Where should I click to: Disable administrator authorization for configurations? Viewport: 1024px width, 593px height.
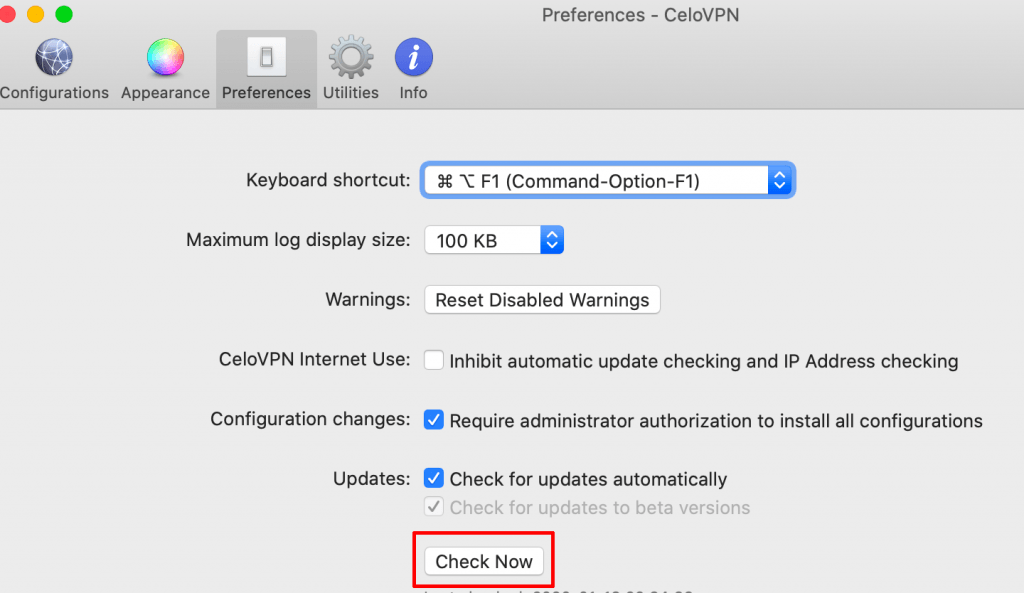433,419
